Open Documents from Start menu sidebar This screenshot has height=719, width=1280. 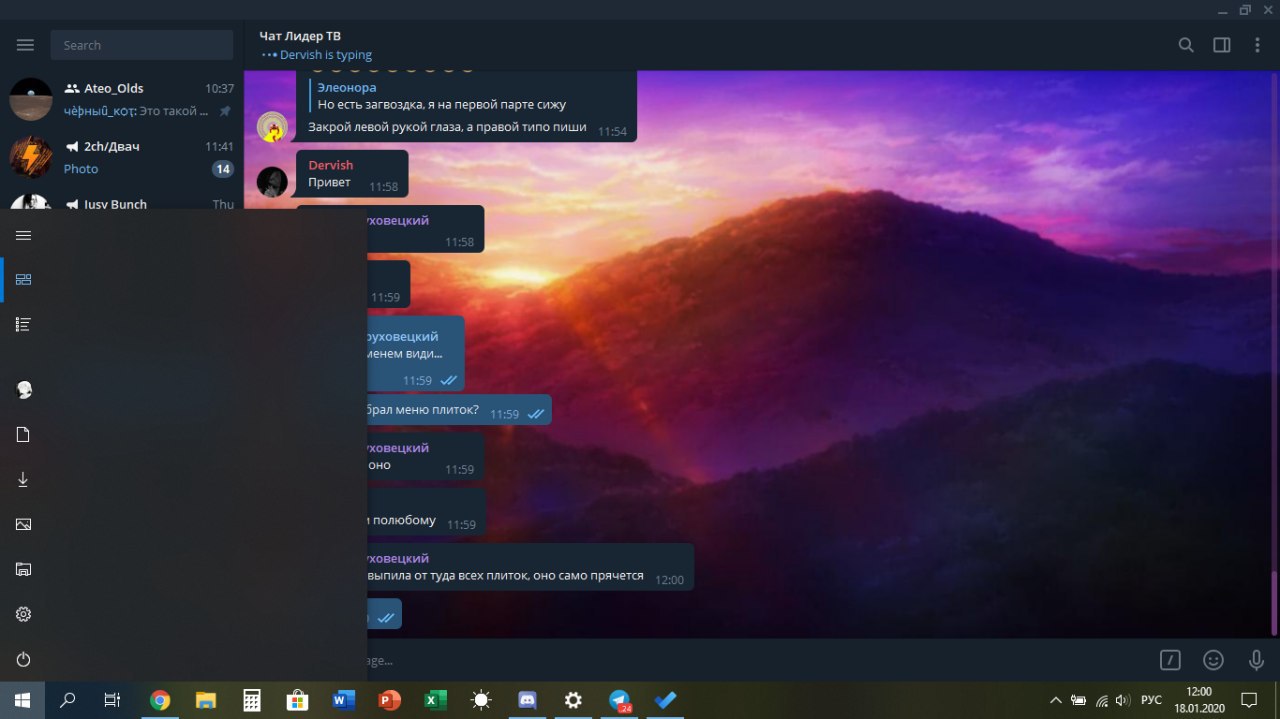tap(24, 435)
